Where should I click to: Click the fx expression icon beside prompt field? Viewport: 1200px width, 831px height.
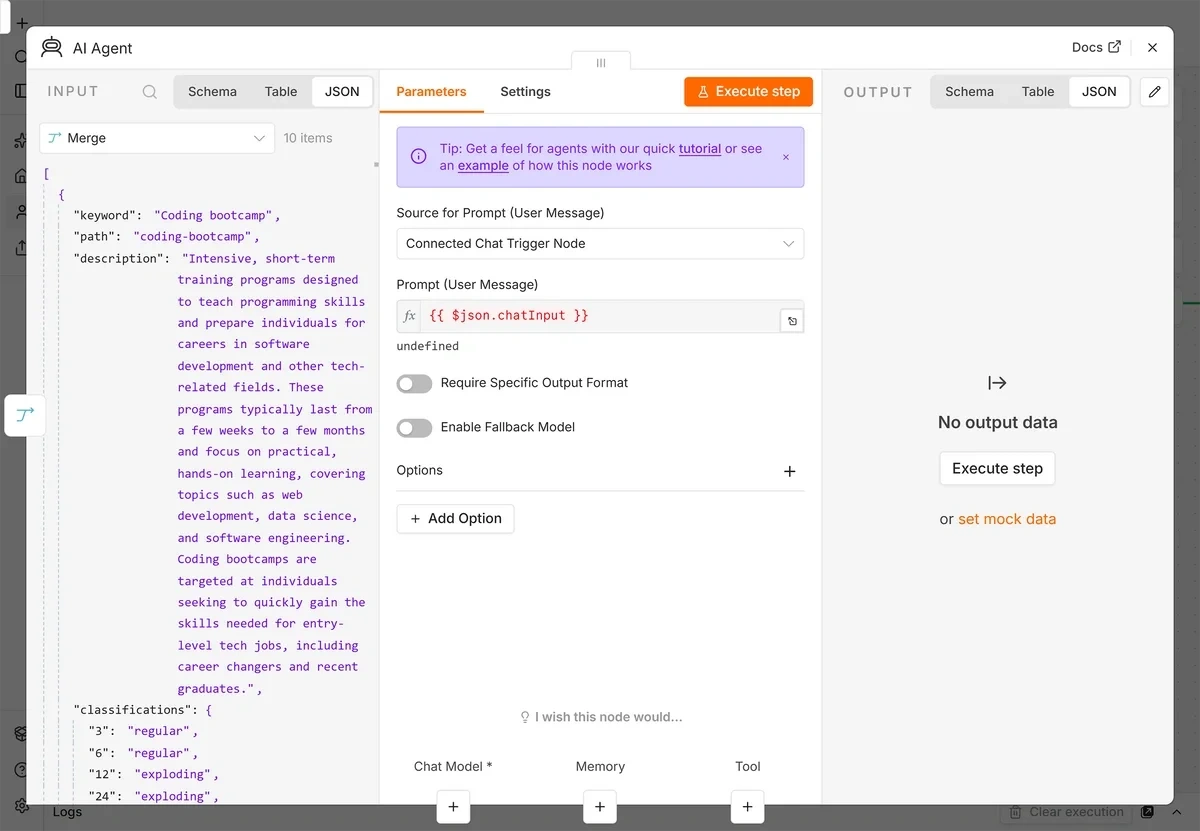(x=409, y=316)
